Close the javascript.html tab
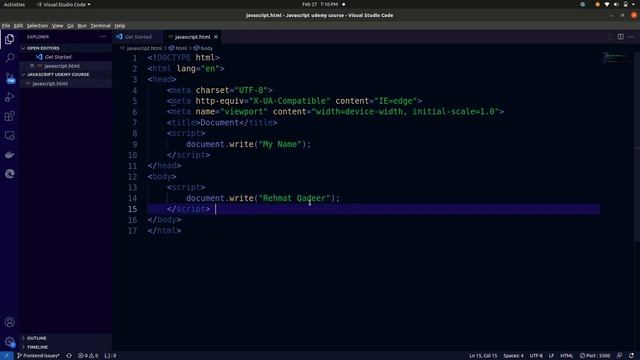 pyautogui.click(x=216, y=37)
